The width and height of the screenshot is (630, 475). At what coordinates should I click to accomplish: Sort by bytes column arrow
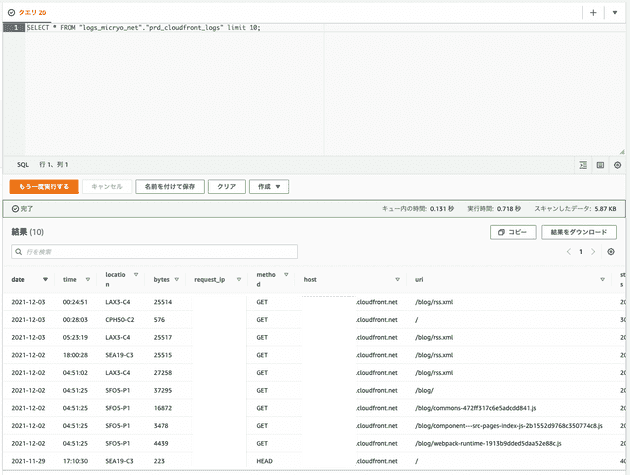coord(176,279)
